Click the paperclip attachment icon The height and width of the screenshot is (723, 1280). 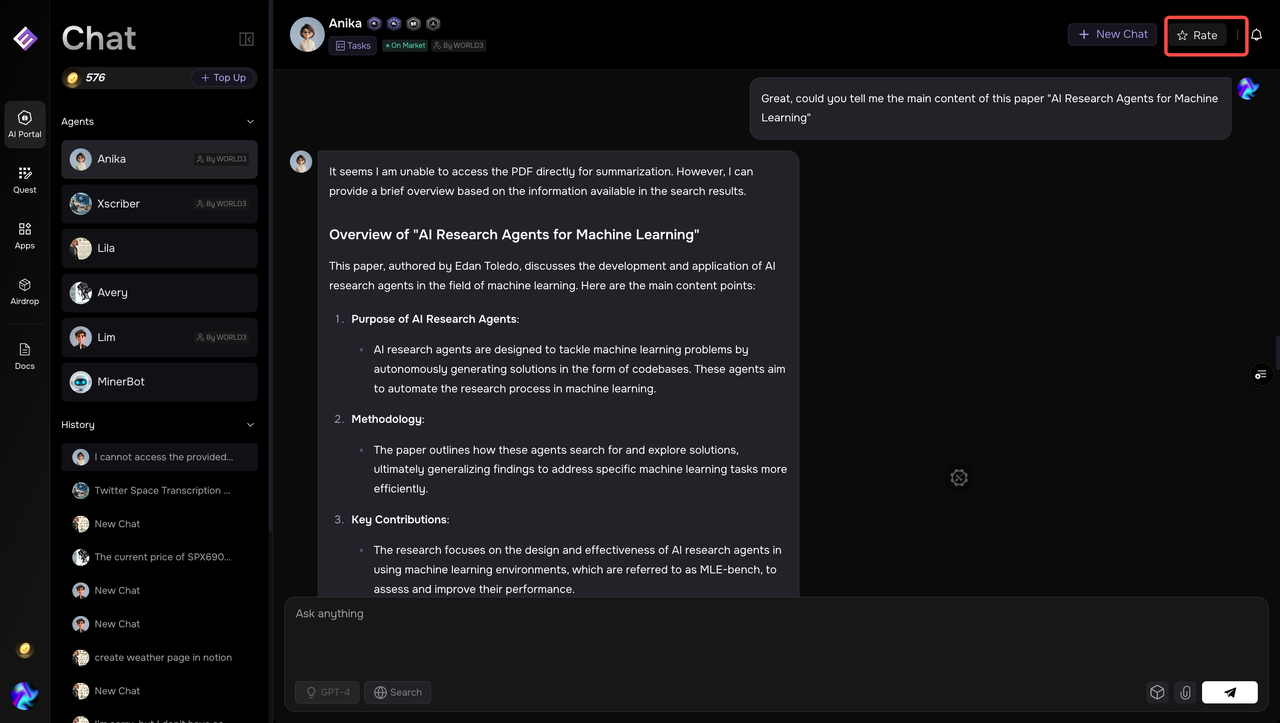(x=1185, y=692)
